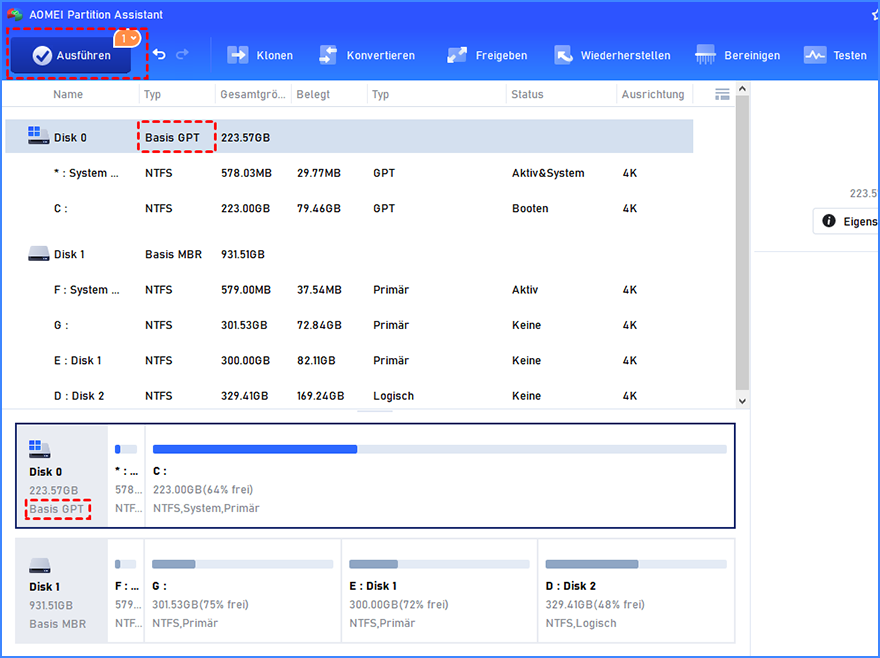The width and height of the screenshot is (880, 658).
Task: Open the Wiederherstellen toolbar menu
Action: tap(612, 55)
